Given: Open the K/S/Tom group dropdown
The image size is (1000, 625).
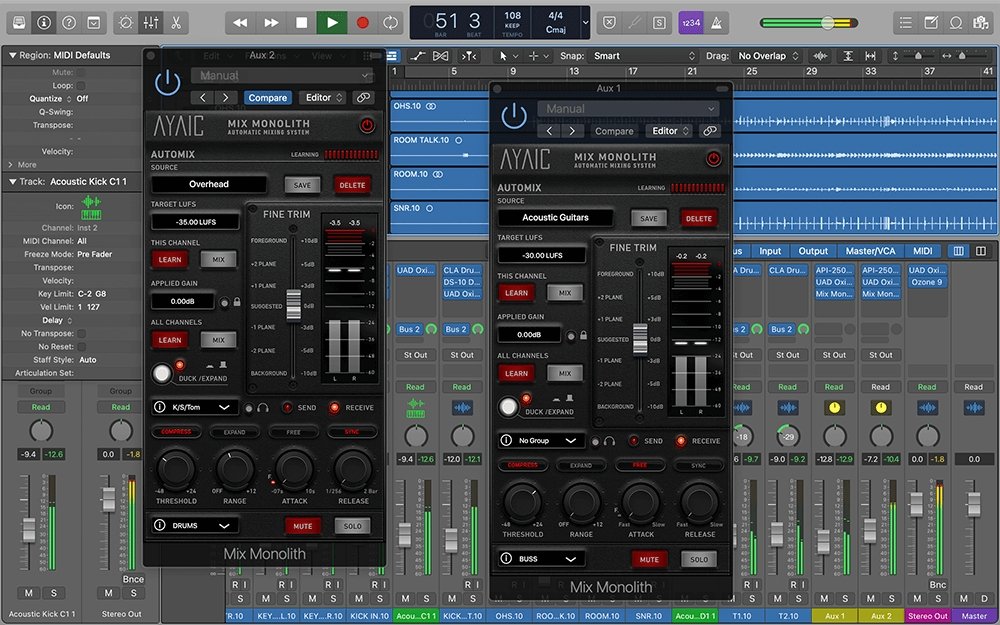Looking at the screenshot, I should (195, 407).
